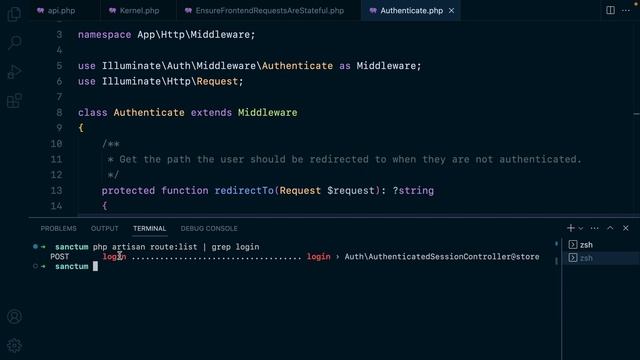Click the blue command status dot in terminal
This screenshot has width=640, height=360.
point(35,247)
